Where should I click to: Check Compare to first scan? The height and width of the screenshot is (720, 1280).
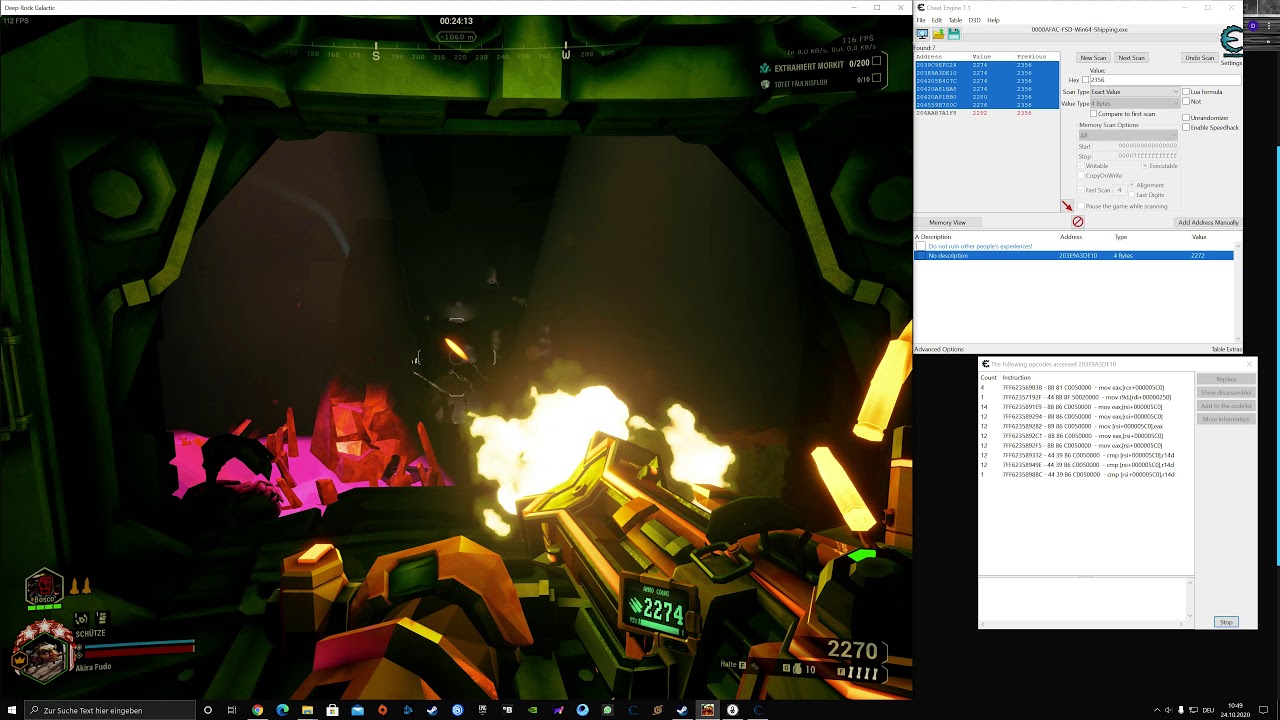coord(1093,114)
